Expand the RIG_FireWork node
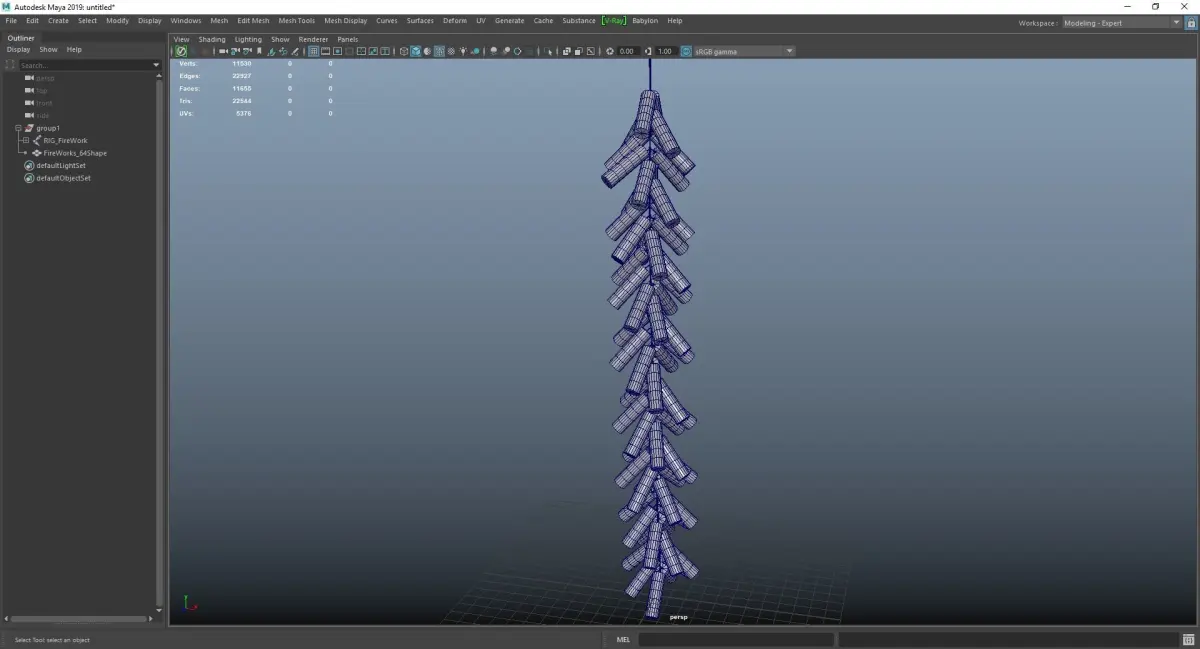Viewport: 1200px width, 649px height. (26, 141)
